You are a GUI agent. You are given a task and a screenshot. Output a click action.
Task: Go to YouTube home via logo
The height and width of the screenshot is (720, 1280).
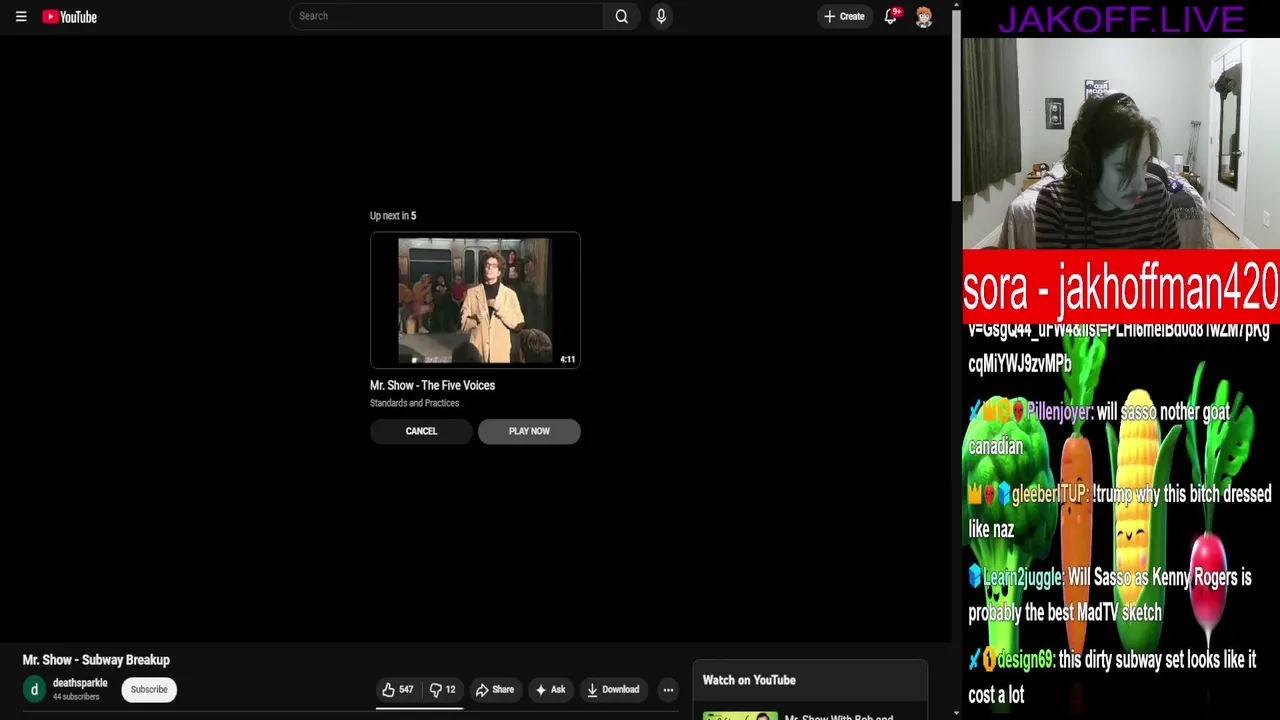point(69,17)
